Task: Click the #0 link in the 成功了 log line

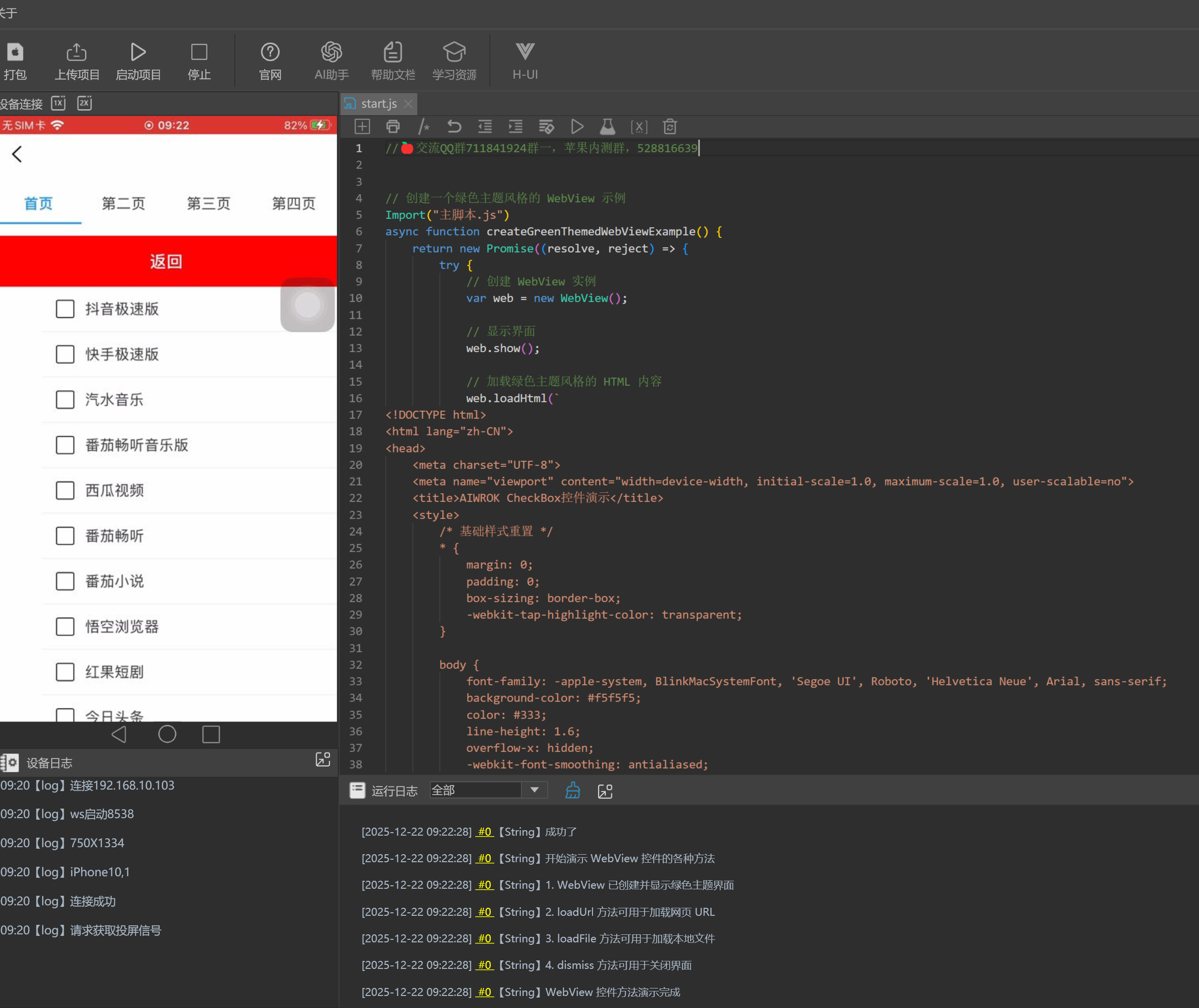Action: coord(484,832)
